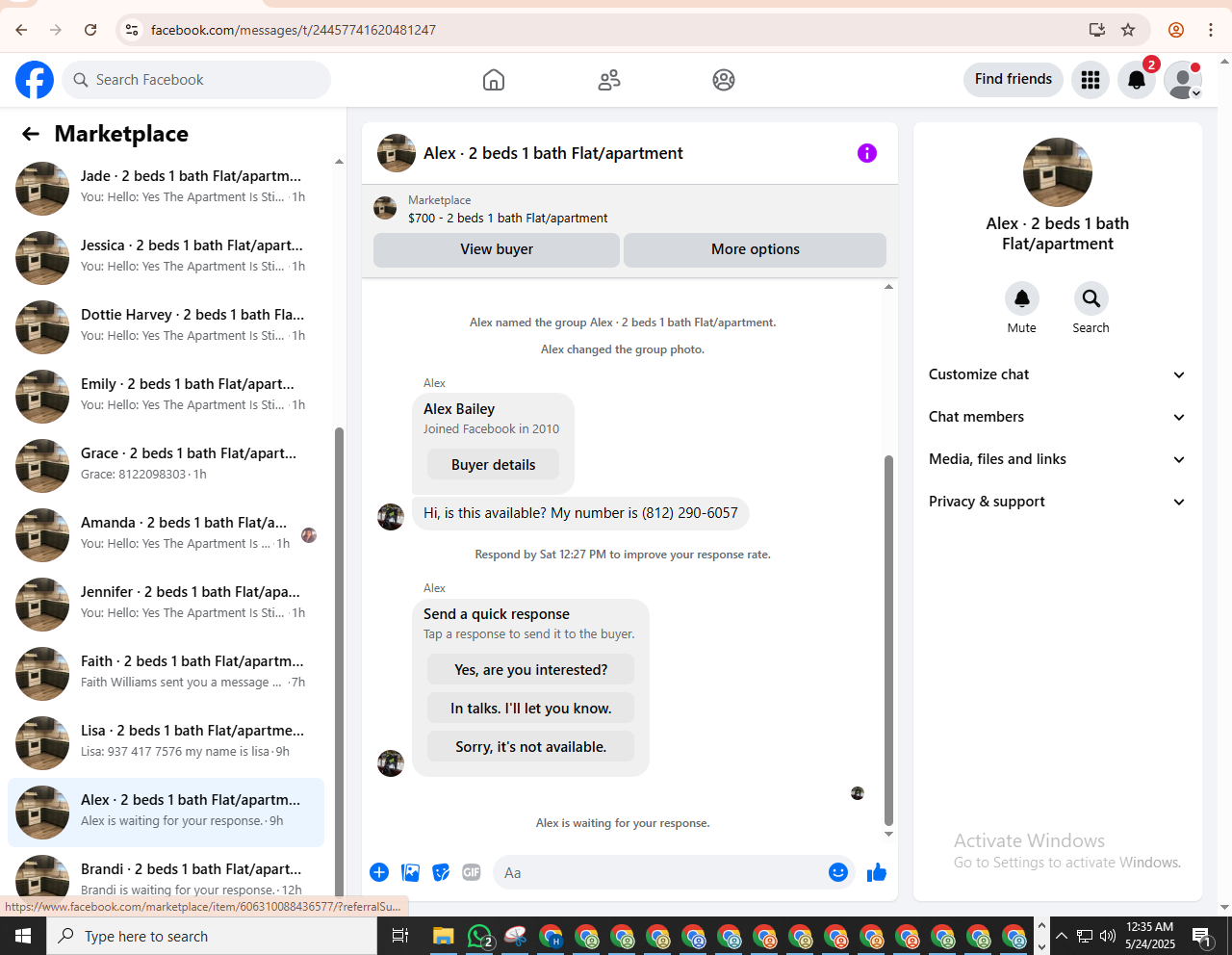
Task: Click the Facebook logo icon
Action: (x=35, y=80)
